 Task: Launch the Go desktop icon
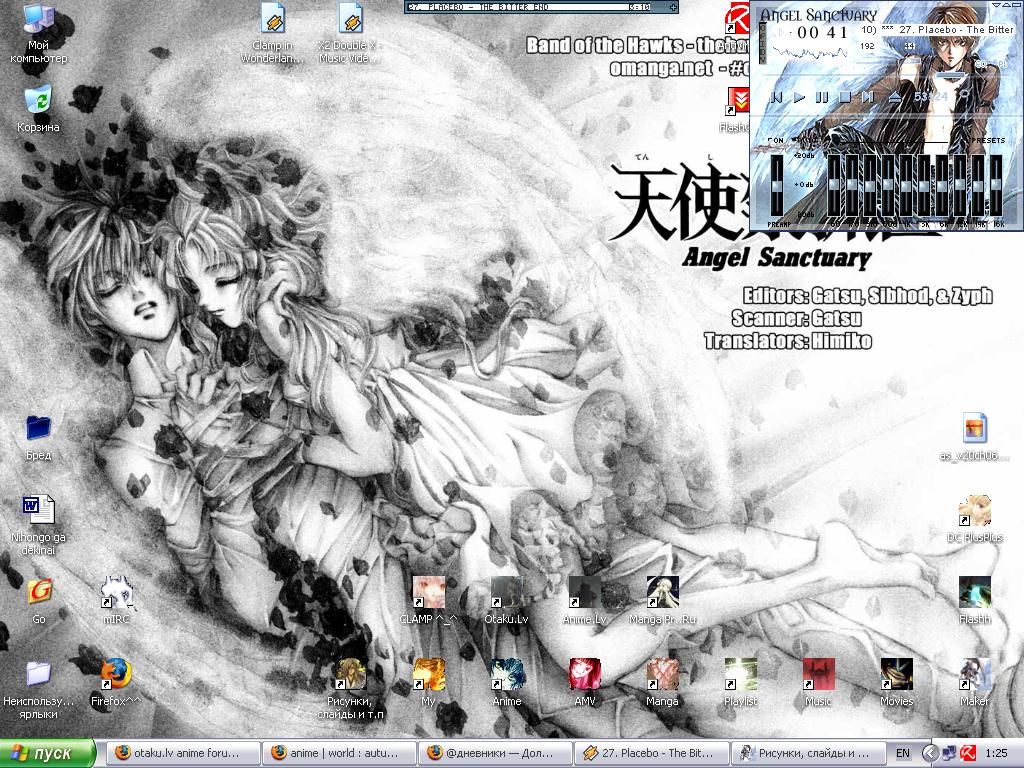click(39, 601)
